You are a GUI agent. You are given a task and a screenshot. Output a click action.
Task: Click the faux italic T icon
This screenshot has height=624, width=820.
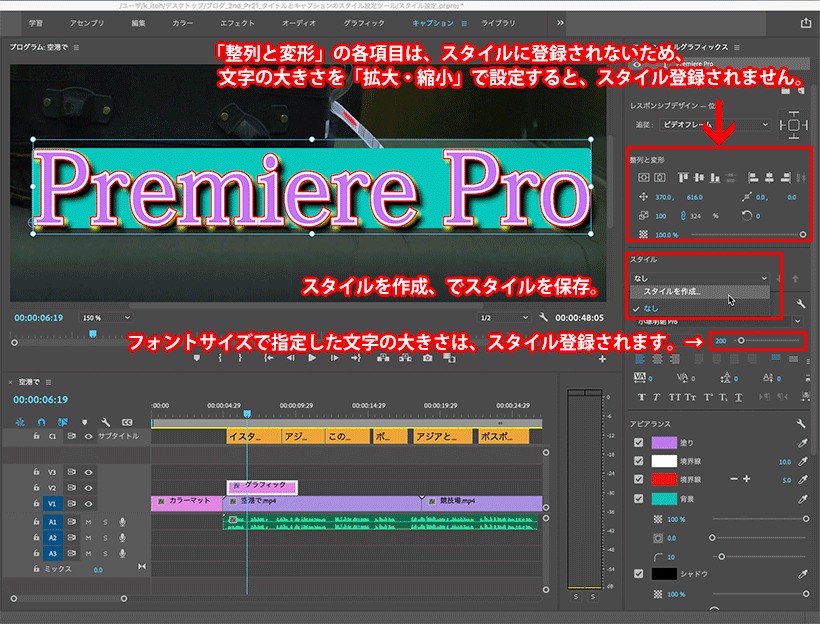click(x=656, y=397)
